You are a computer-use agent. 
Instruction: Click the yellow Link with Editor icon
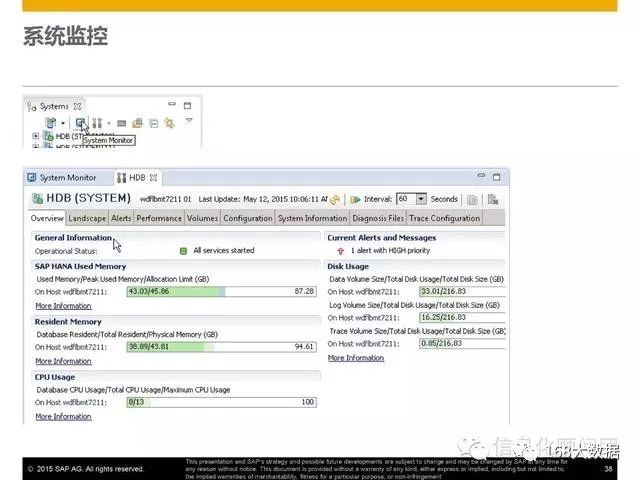169,123
